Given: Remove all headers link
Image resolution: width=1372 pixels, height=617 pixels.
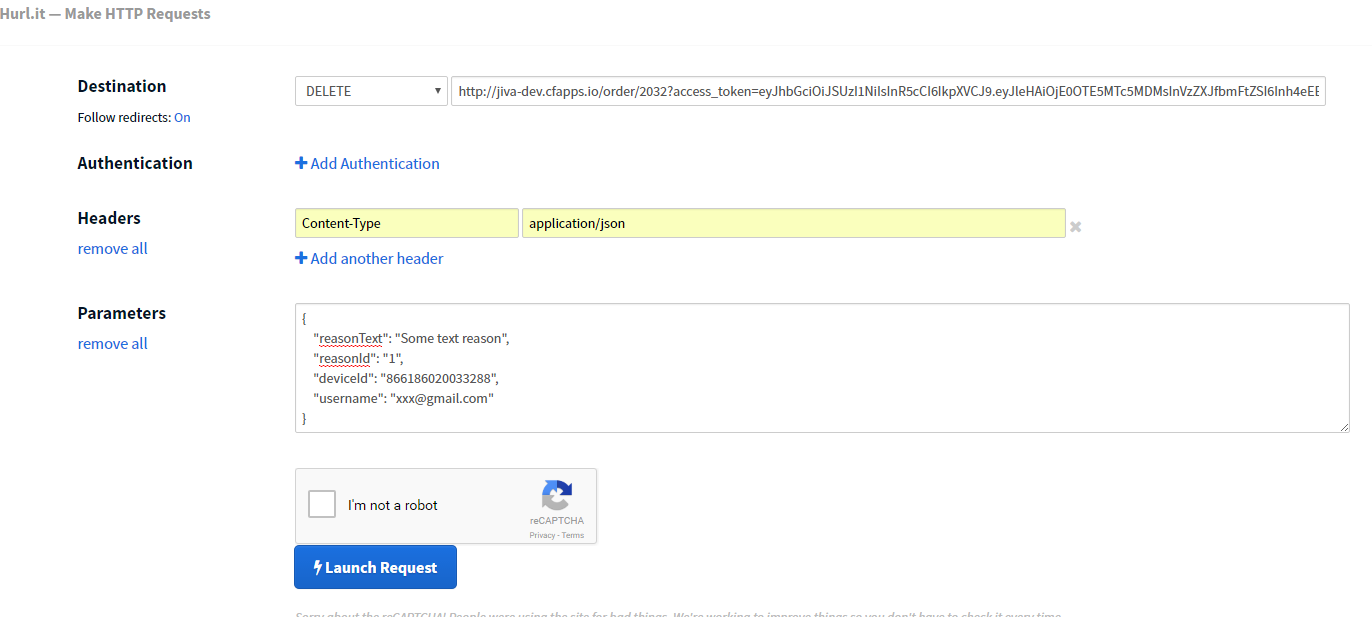Looking at the screenshot, I should tap(112, 248).
